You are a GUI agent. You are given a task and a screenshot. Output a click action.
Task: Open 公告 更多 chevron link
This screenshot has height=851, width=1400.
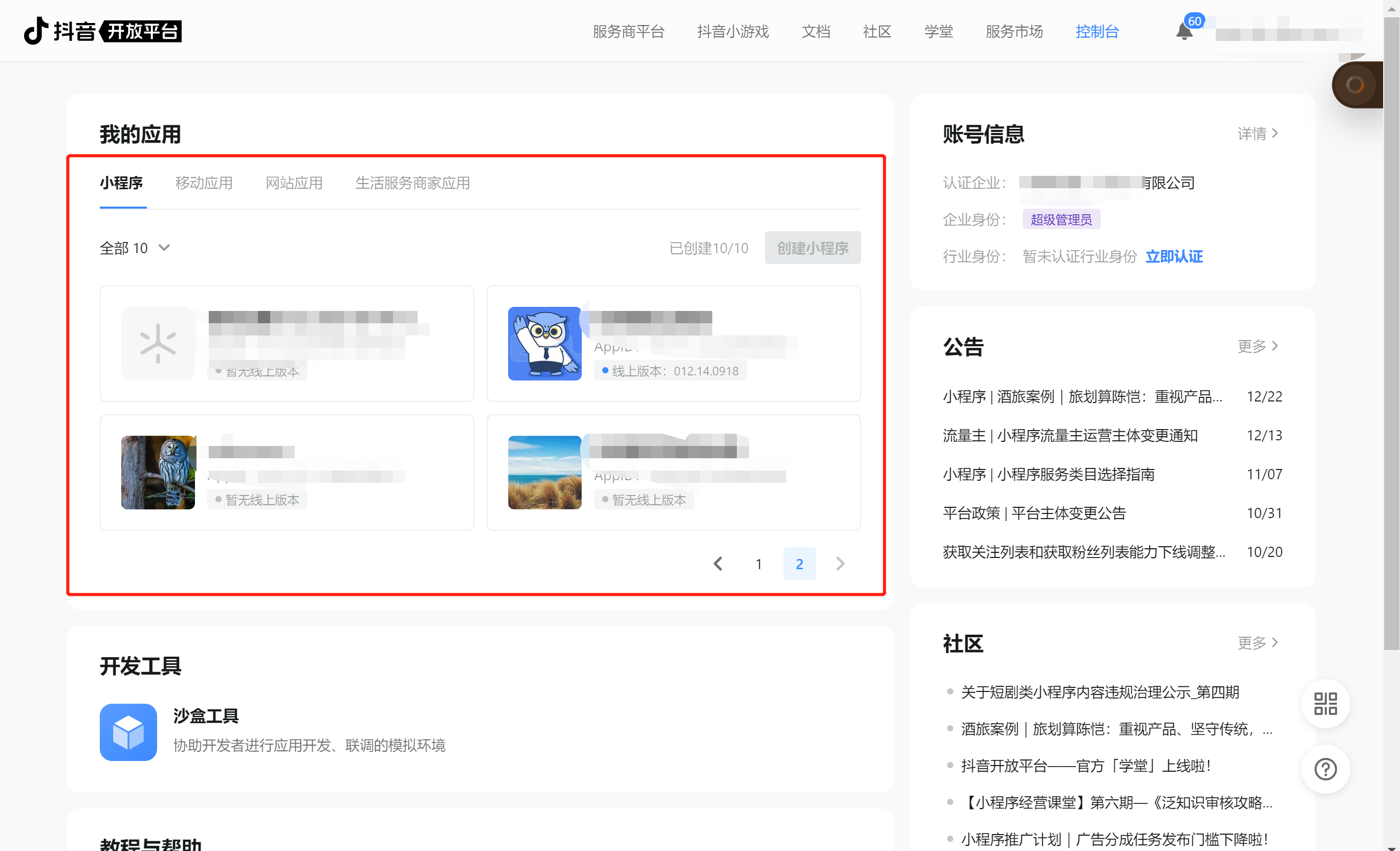[x=1258, y=345]
